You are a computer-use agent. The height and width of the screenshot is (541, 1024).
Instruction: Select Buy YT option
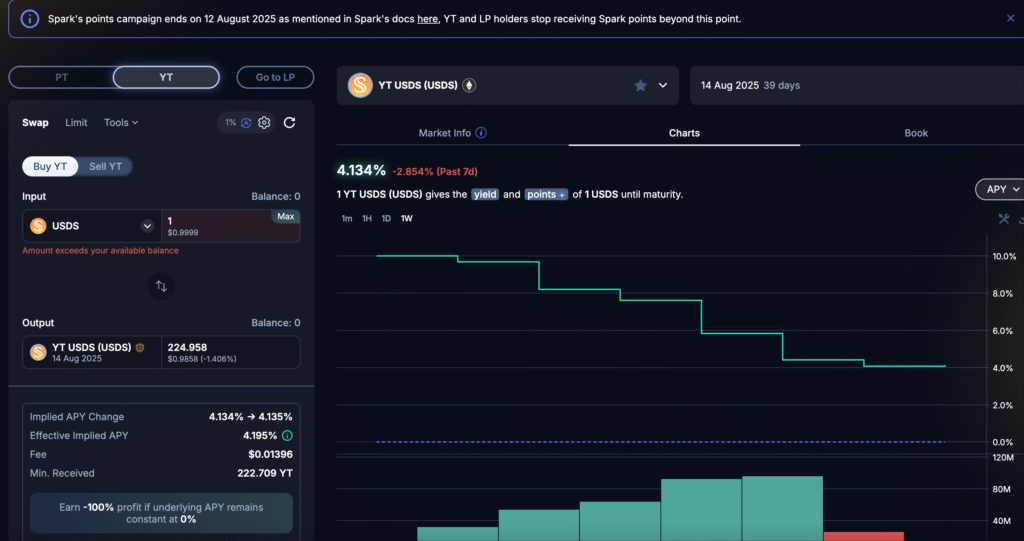(x=50, y=167)
